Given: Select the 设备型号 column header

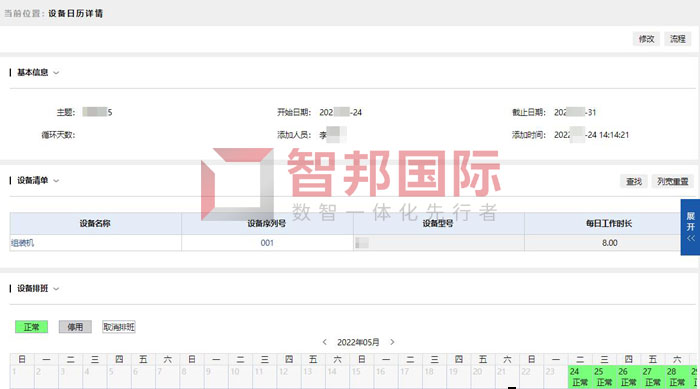Looking at the screenshot, I should tap(438, 223).
